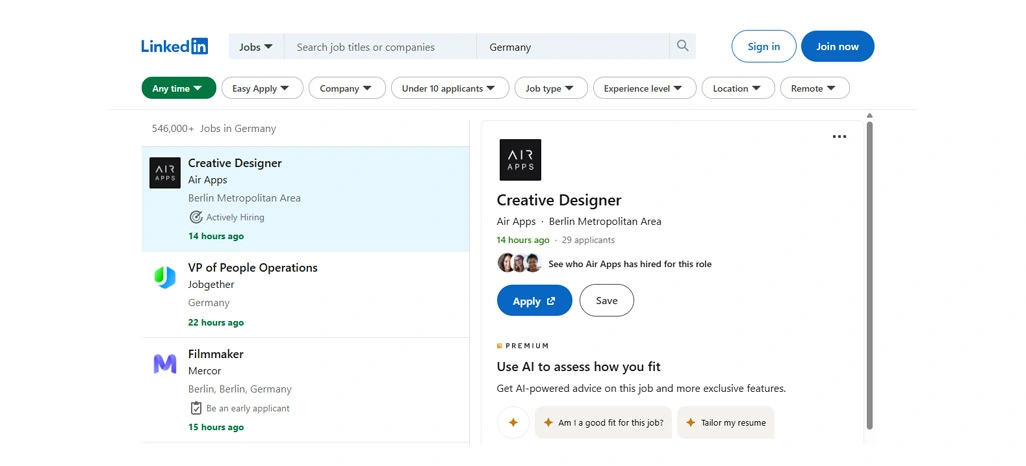1026x466 pixels.
Task: Click the scrollbar up arrow
Action: (870, 116)
